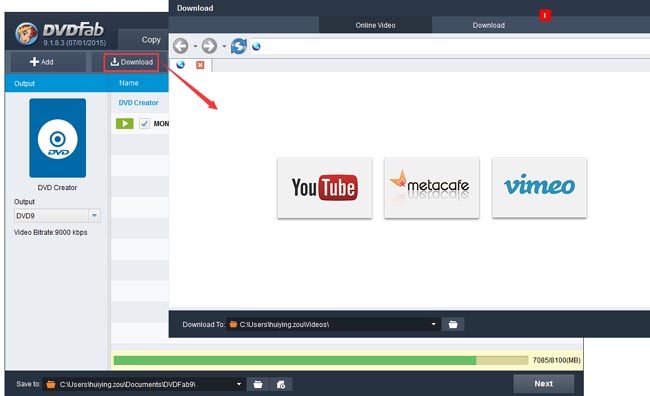Switch to the Download tab in the dialog
650x396 pixels.
point(488,25)
